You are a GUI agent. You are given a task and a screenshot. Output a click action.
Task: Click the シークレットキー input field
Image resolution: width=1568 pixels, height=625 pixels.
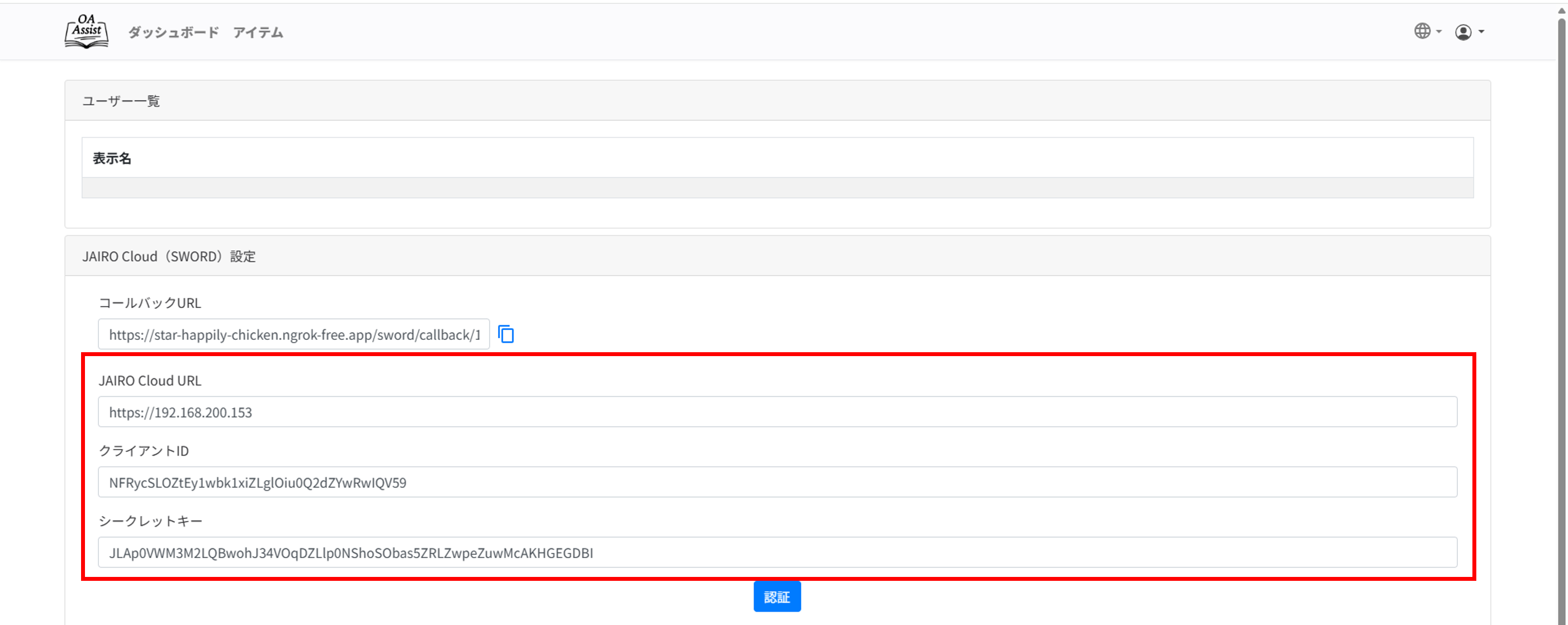point(776,552)
